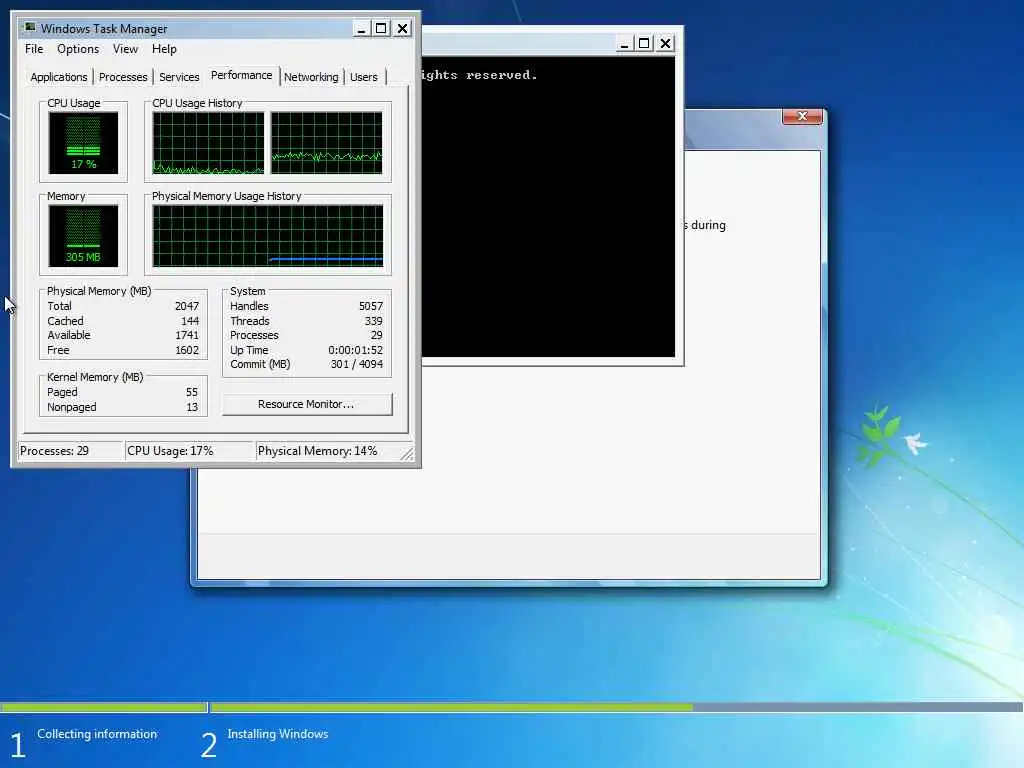1024x768 pixels.
Task: Click the rights reserved text in command prompt
Action: point(479,75)
